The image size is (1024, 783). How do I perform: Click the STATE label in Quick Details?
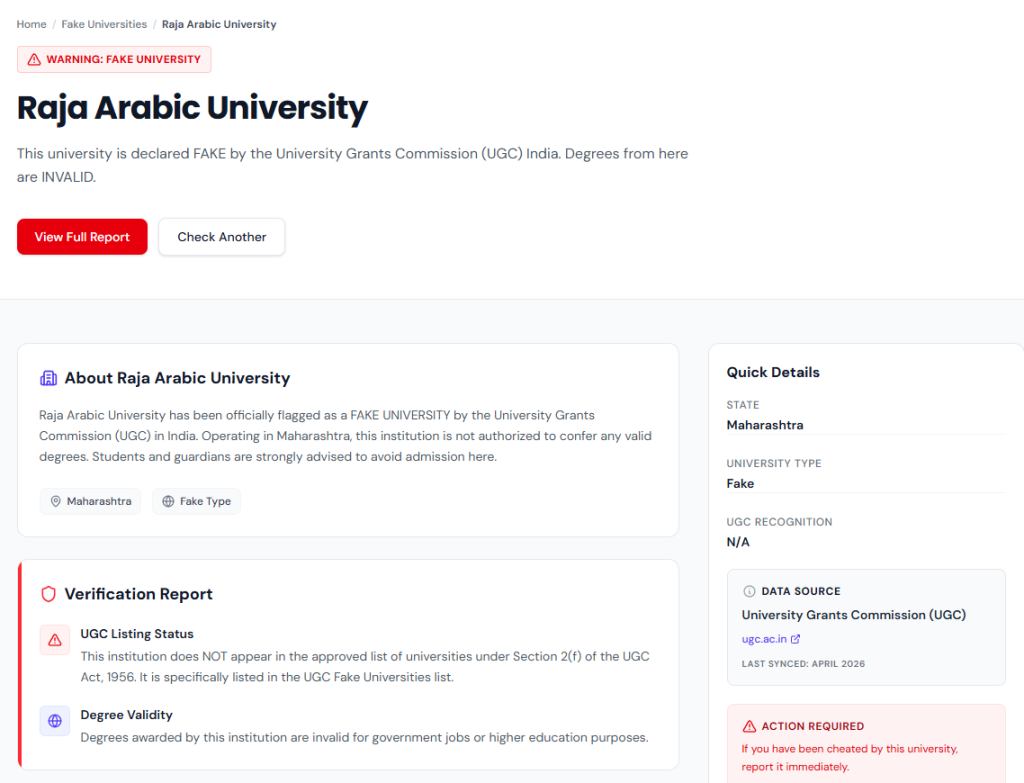click(743, 405)
